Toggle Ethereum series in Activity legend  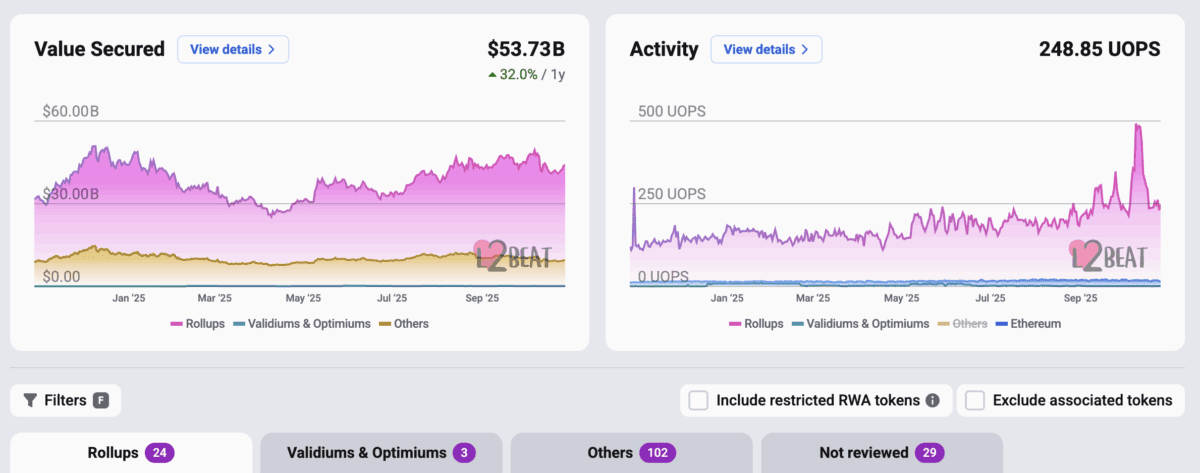[1027, 324]
